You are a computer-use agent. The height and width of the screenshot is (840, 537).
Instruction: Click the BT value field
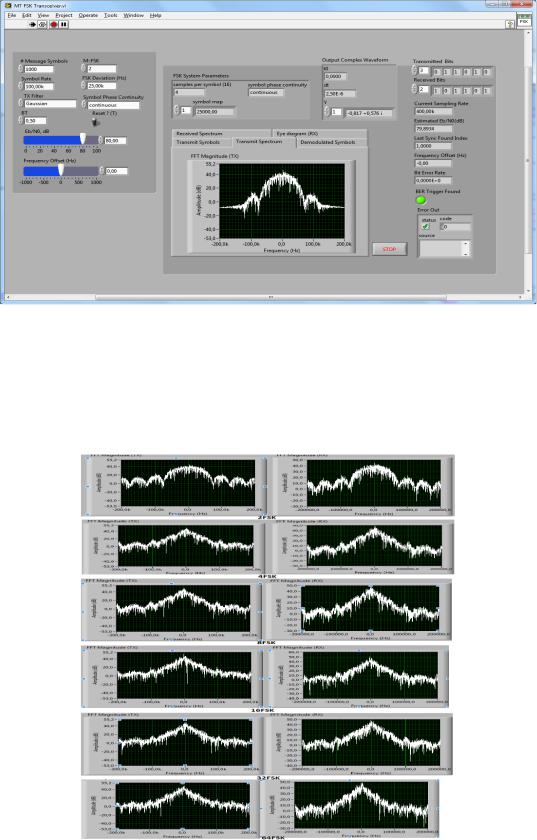click(35, 121)
